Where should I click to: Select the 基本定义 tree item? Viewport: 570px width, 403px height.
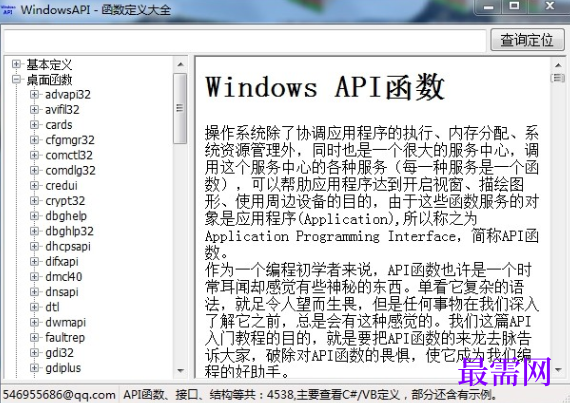click(49, 65)
